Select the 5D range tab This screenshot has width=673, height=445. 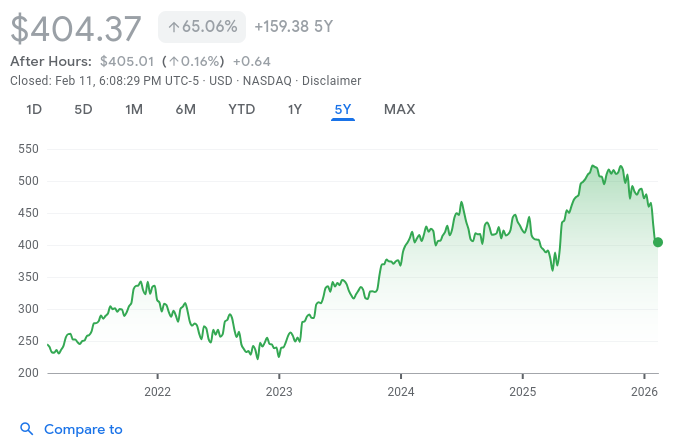83,109
